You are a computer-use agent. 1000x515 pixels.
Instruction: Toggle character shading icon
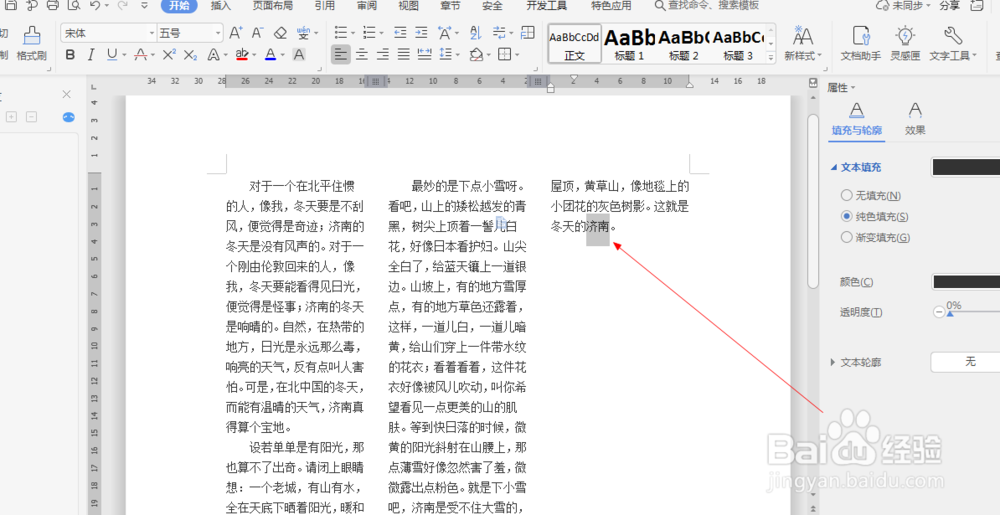click(298, 55)
